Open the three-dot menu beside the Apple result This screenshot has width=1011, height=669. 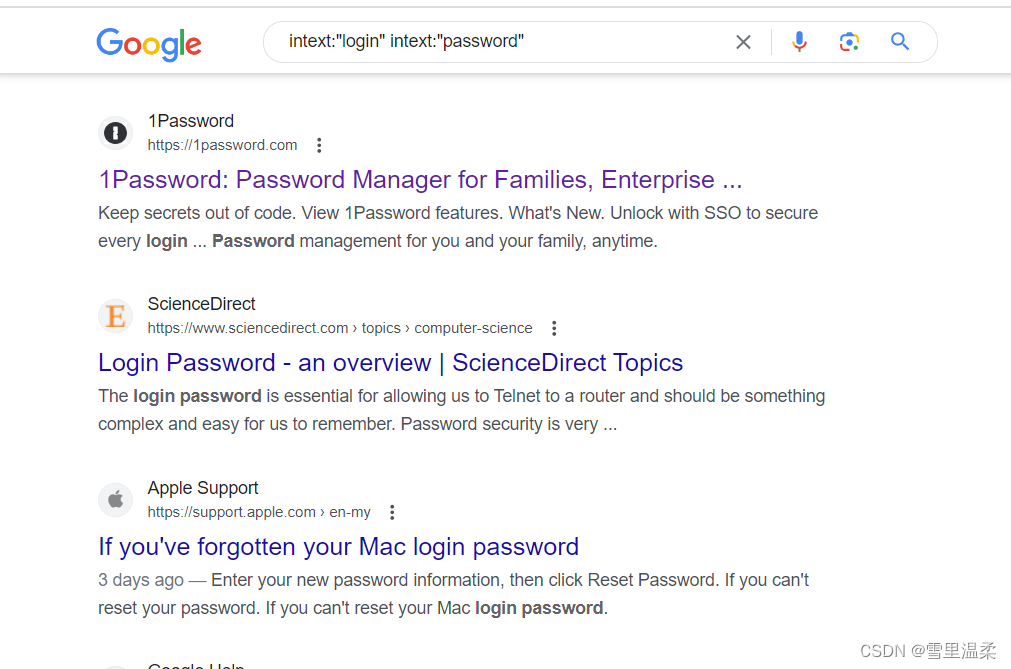(x=391, y=511)
